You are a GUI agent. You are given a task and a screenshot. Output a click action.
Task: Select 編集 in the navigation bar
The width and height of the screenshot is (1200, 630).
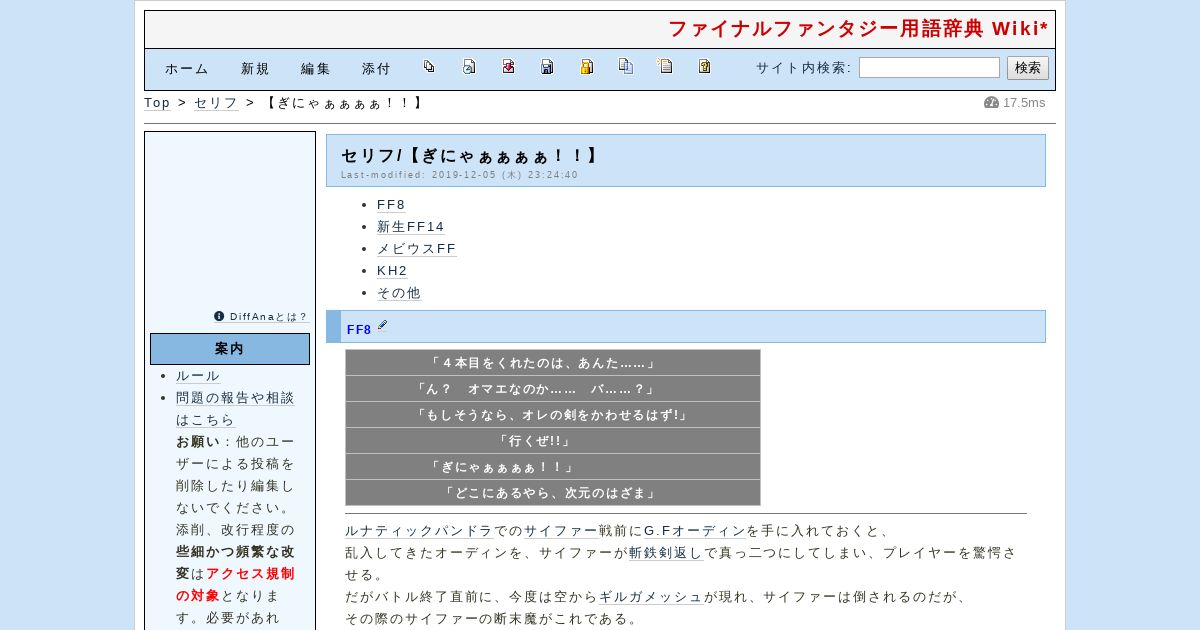tap(316, 69)
